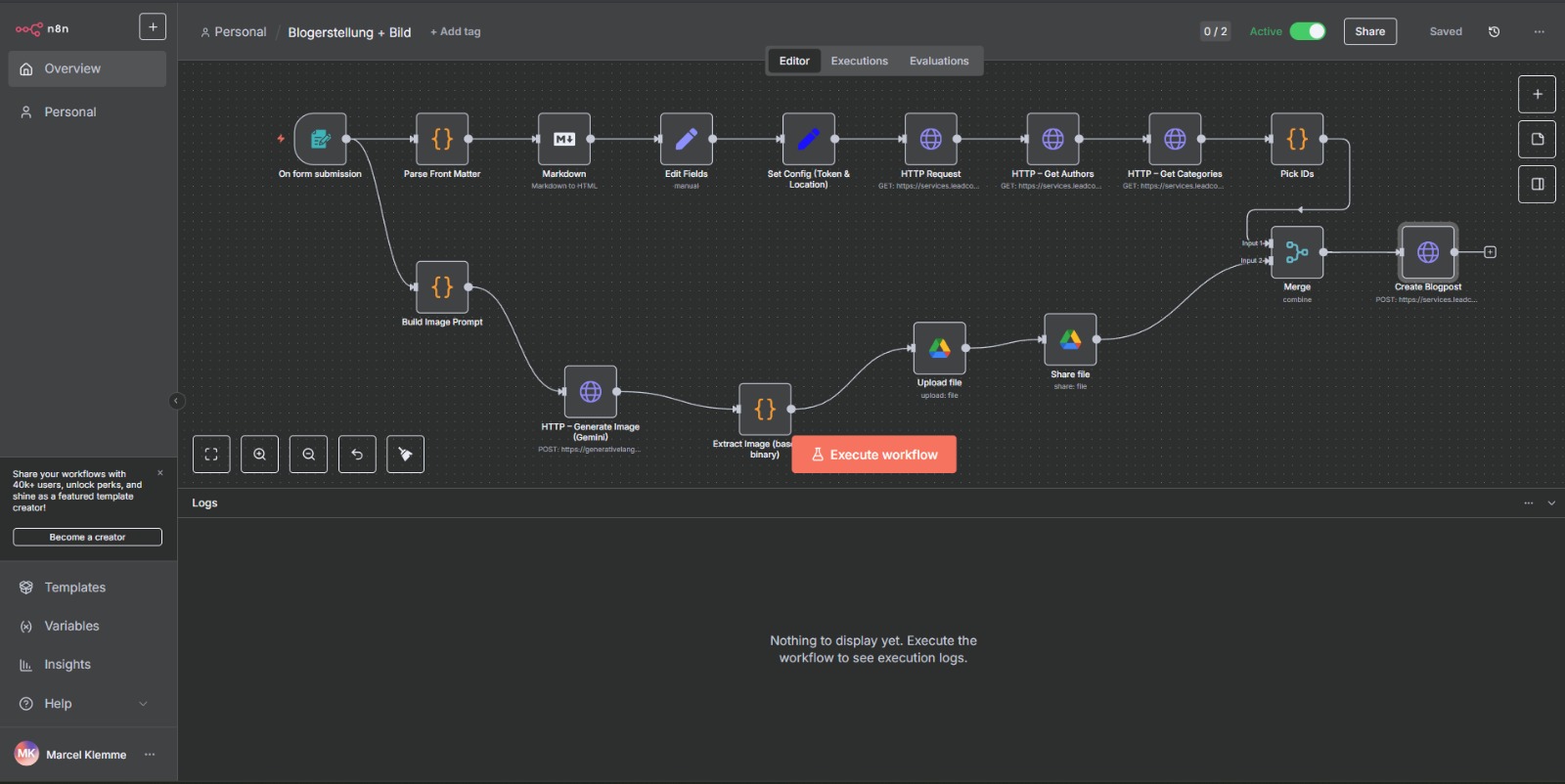
Task: Collapse the left sidebar
Action: tap(176, 401)
